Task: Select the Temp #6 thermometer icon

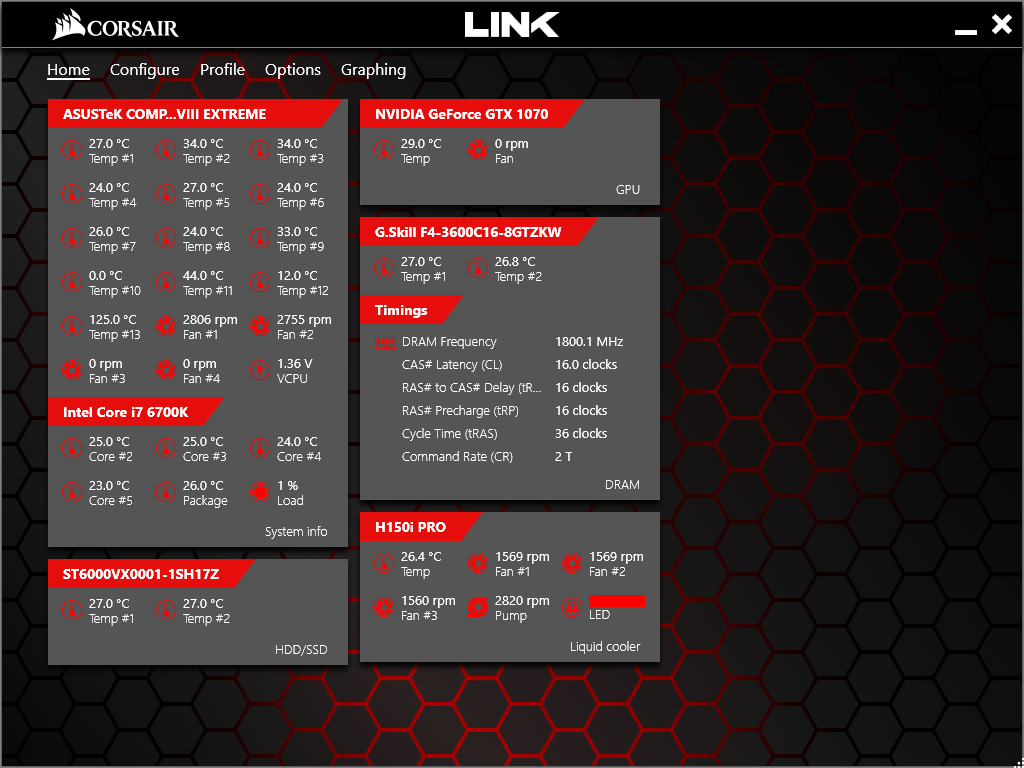Action: point(260,195)
